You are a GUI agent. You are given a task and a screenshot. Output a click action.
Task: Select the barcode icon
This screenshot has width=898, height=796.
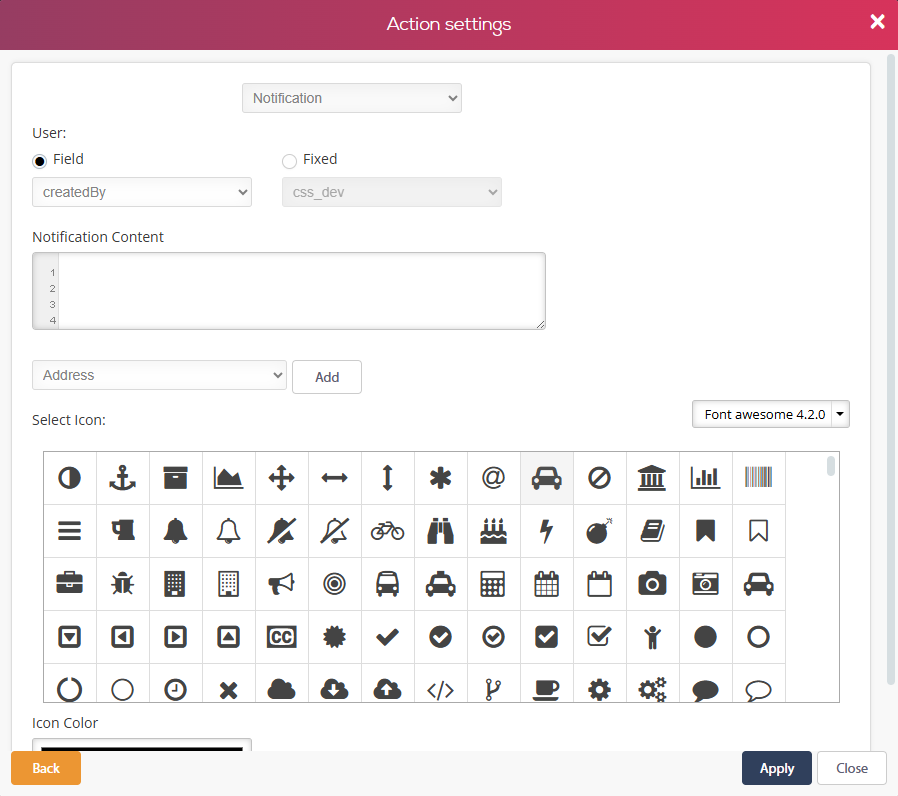[759, 478]
